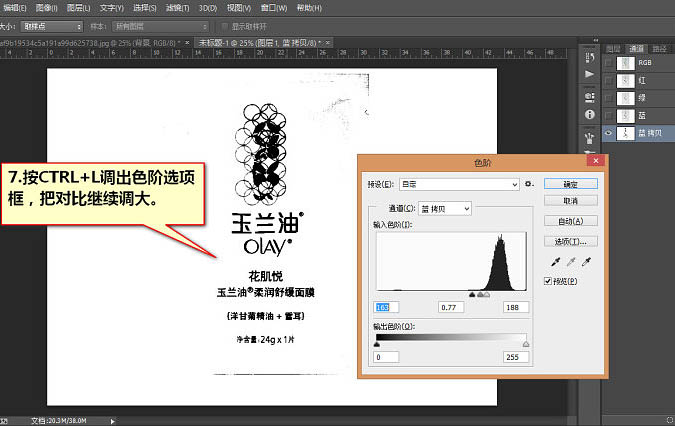Open the 选择(S) menu
Viewport: 675px width, 426px height.
145,8
